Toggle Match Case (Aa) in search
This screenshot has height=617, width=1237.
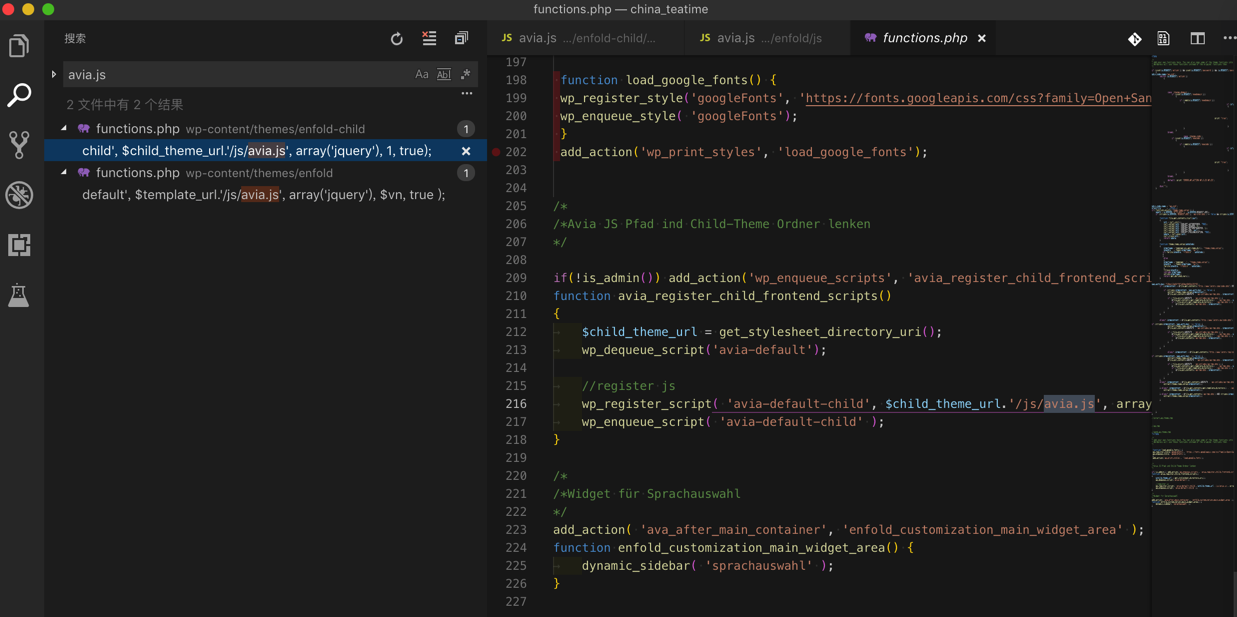click(x=422, y=75)
